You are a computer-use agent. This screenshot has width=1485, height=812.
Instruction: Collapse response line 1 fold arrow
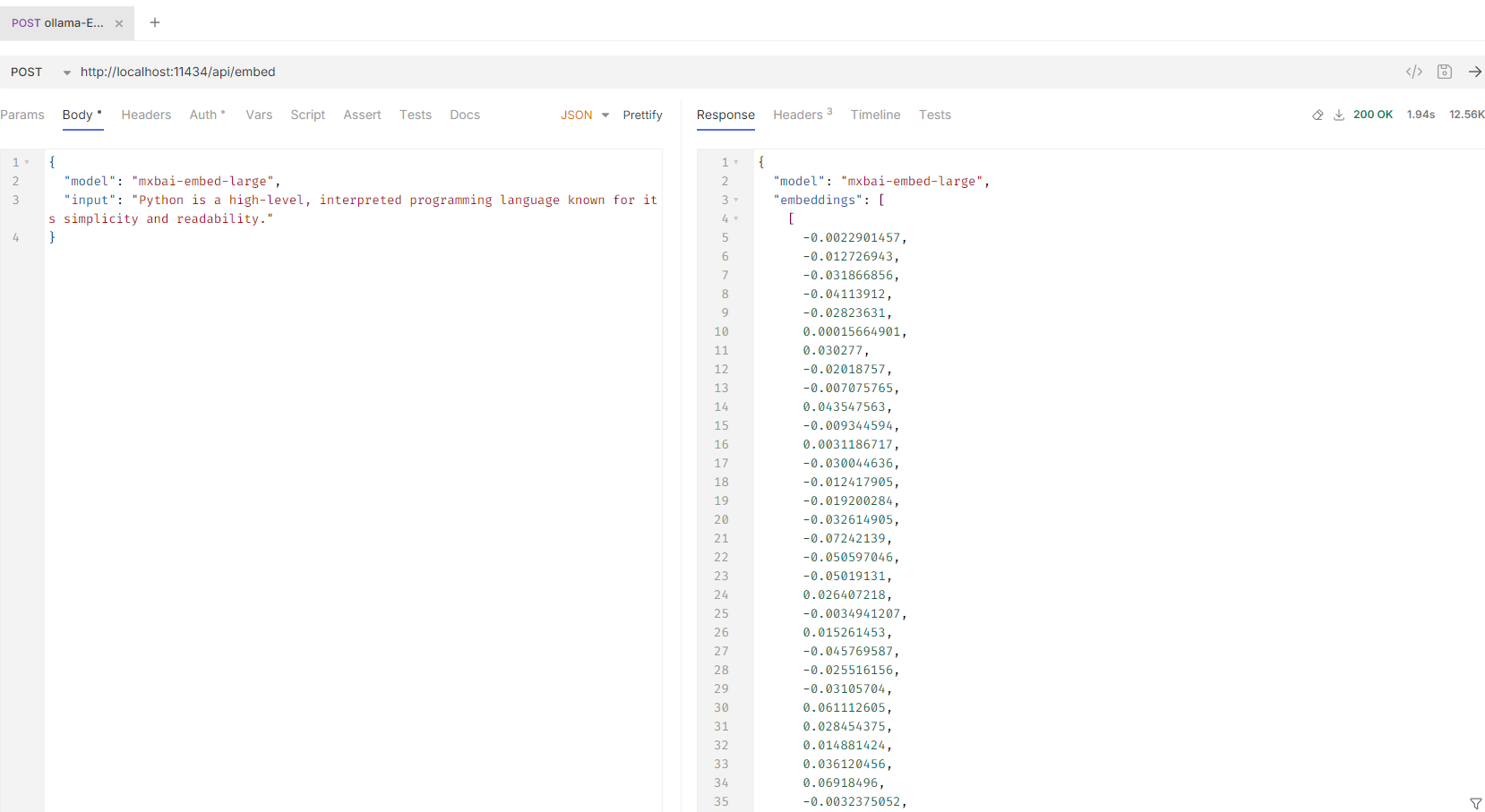click(x=736, y=162)
